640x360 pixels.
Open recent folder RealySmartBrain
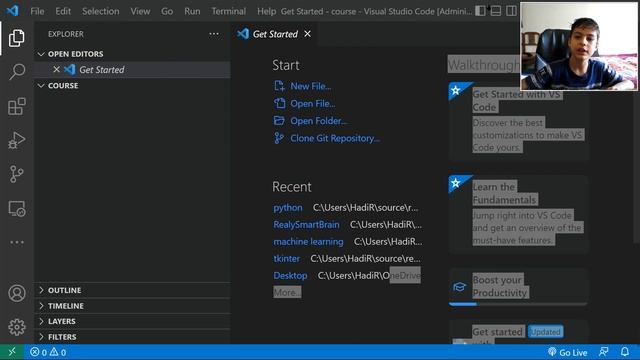click(x=306, y=224)
